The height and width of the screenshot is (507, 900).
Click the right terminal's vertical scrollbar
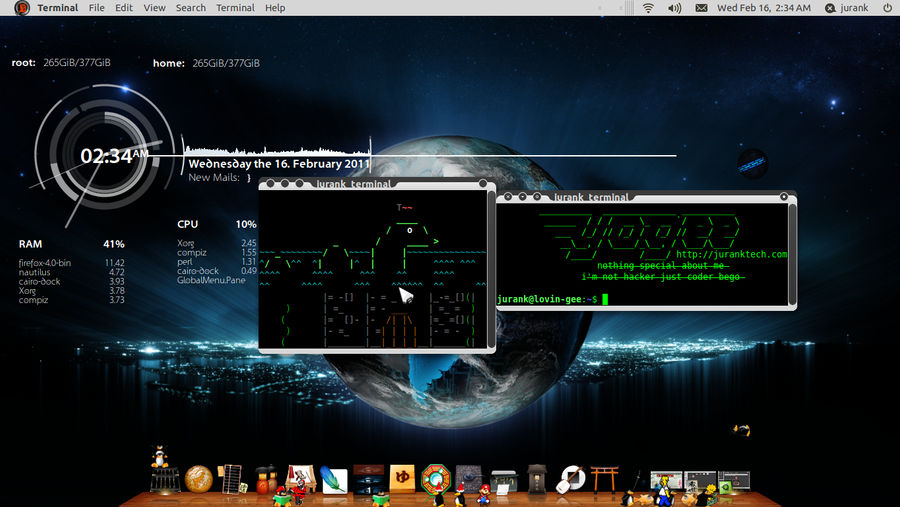click(x=792, y=254)
